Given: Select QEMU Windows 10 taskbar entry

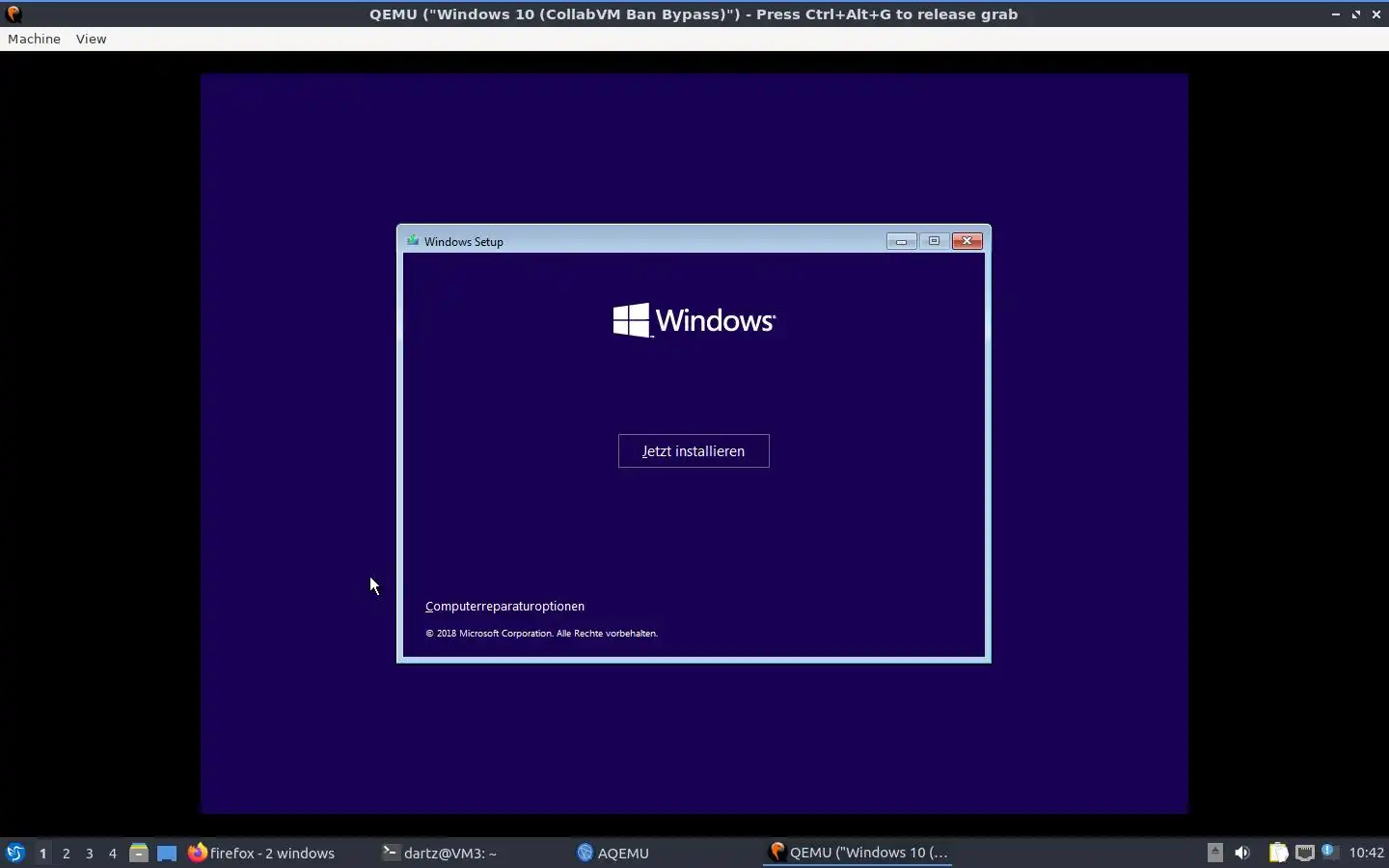Looking at the screenshot, I should click(x=858, y=853).
